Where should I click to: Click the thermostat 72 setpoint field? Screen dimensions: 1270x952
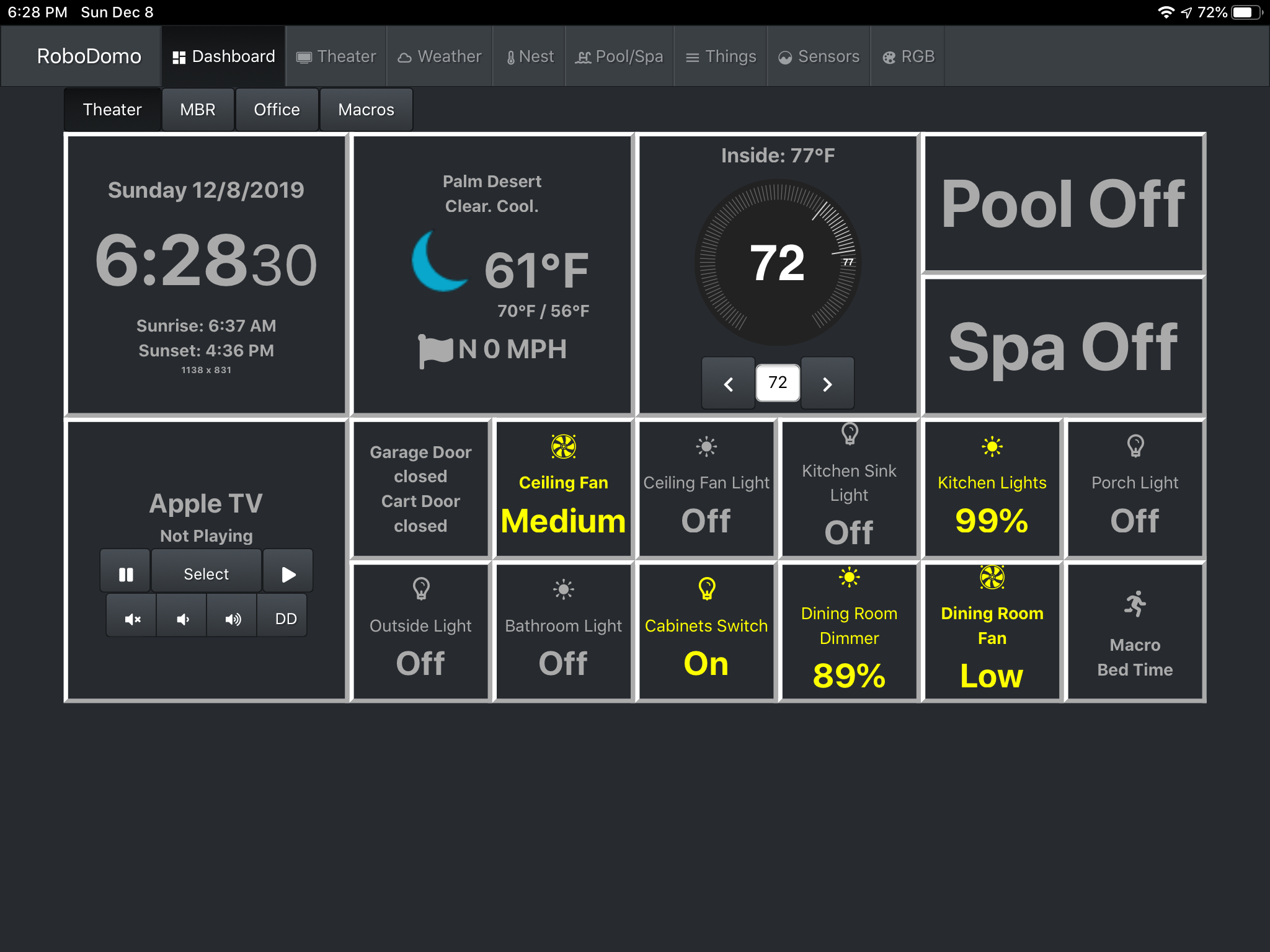pos(778,382)
